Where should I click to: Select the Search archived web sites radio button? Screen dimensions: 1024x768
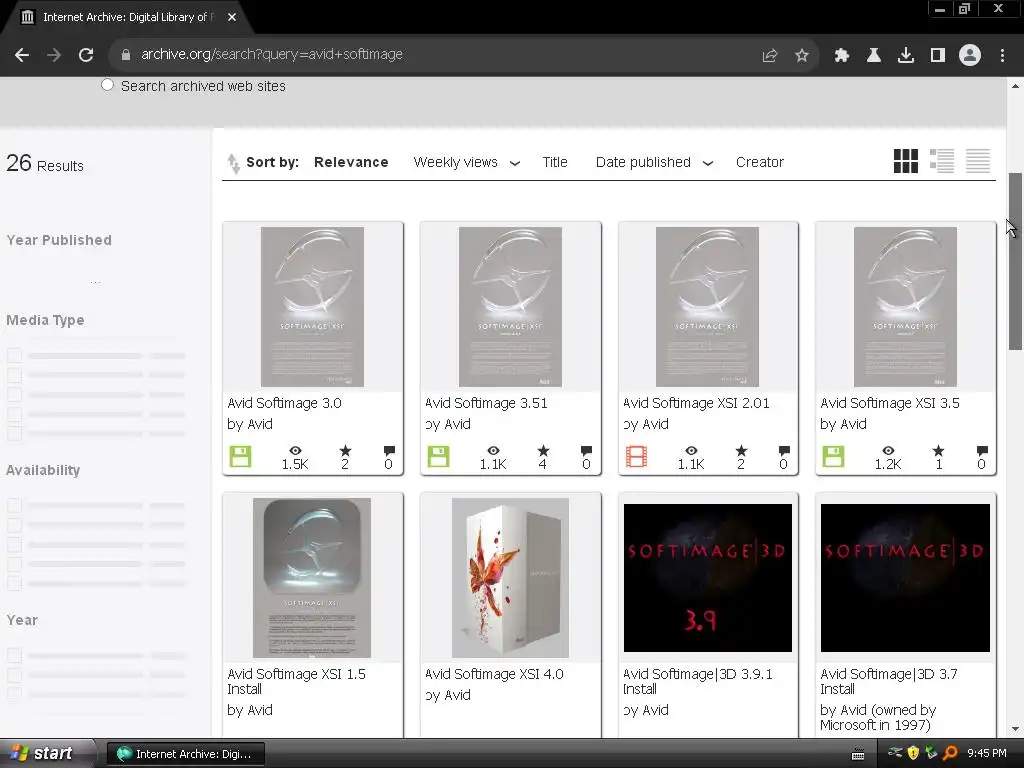[x=107, y=85]
